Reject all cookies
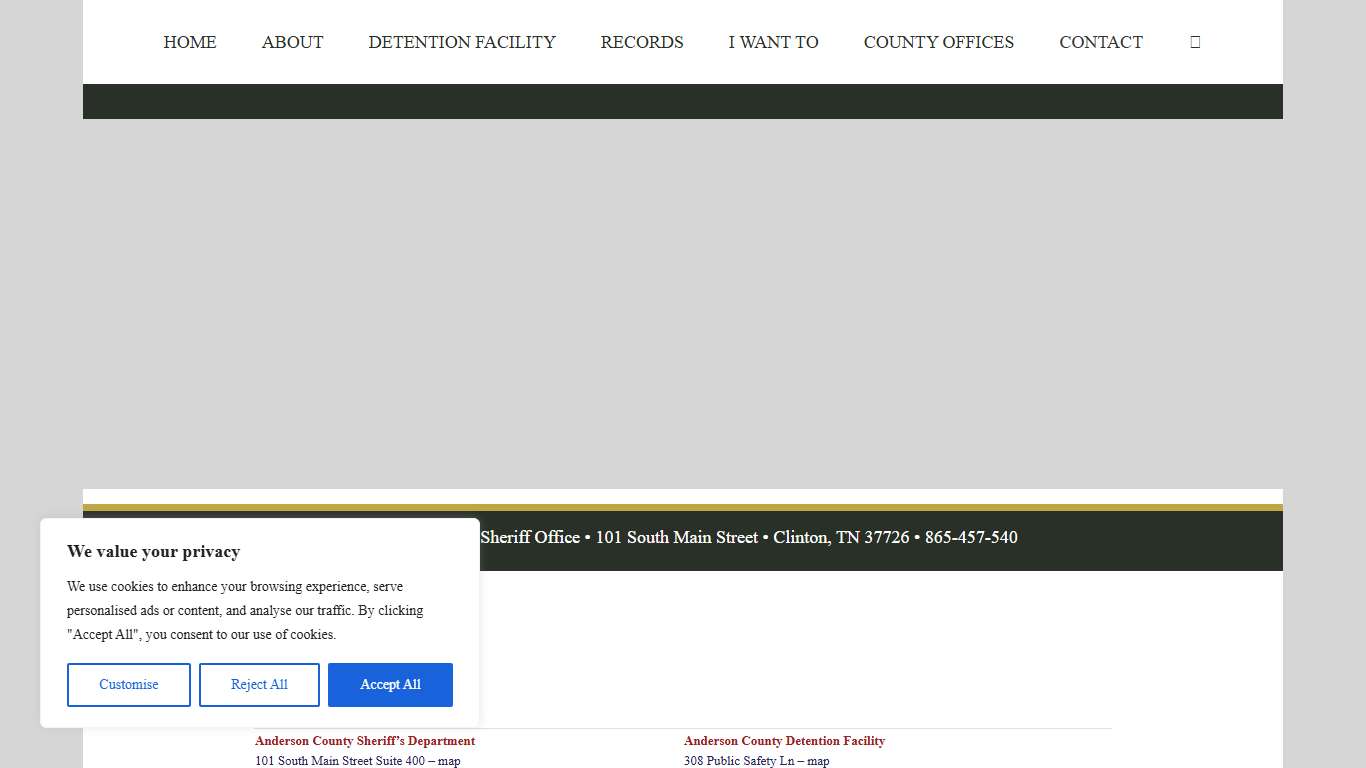The image size is (1366, 768). click(259, 684)
